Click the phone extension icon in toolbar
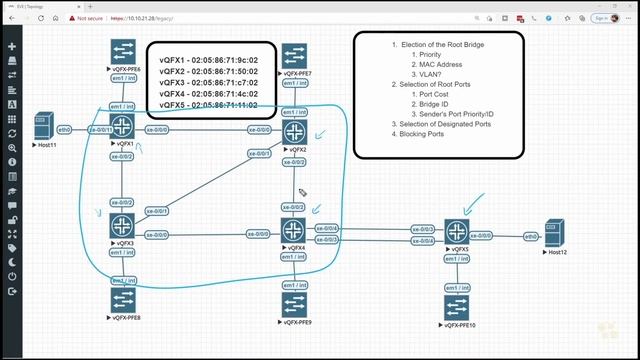This screenshot has width=640, height=360. point(534,18)
